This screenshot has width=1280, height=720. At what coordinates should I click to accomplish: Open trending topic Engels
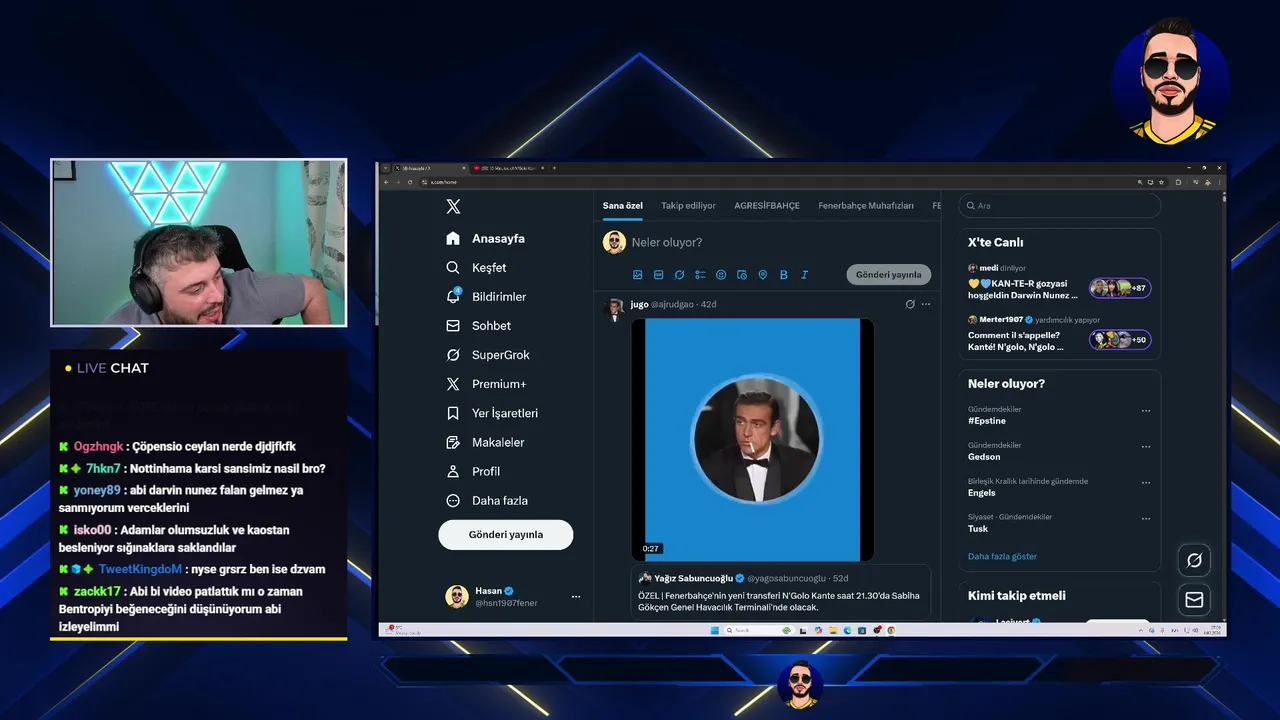982,492
